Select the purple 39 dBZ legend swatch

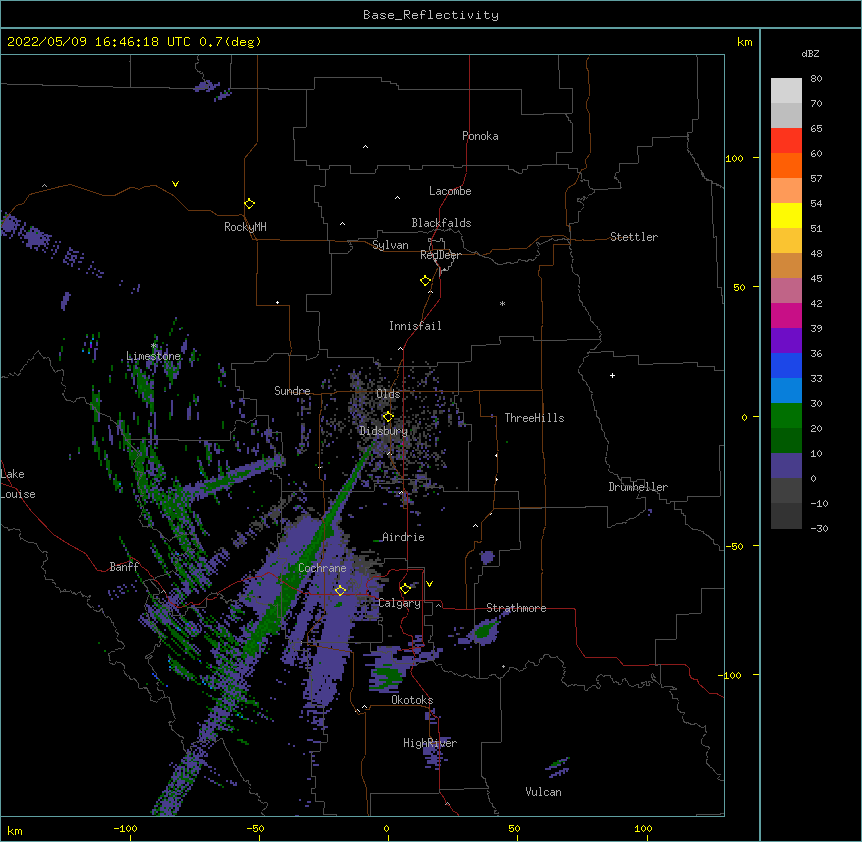pos(786,340)
